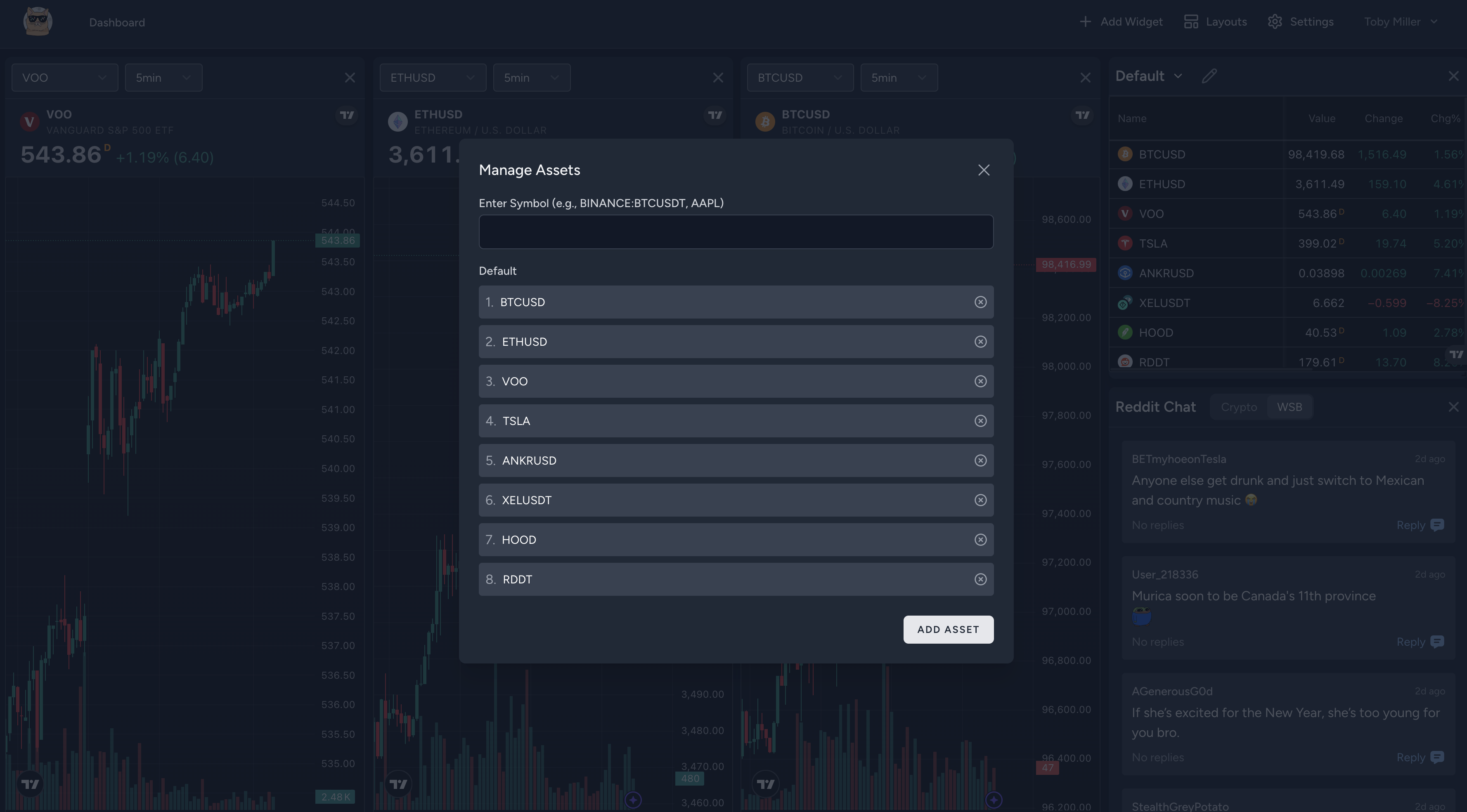This screenshot has height=812, width=1467.
Task: Sort watchlist by Value column
Action: click(x=1321, y=118)
